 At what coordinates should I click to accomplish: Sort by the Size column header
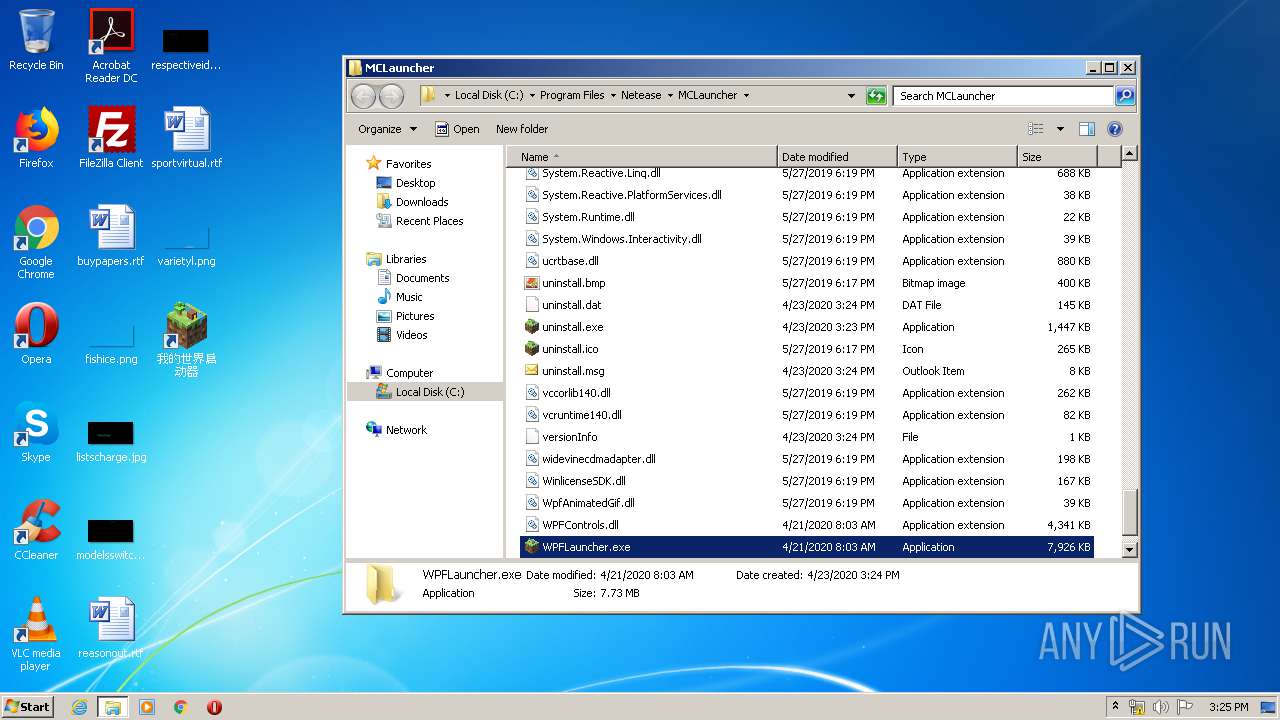coord(1057,157)
